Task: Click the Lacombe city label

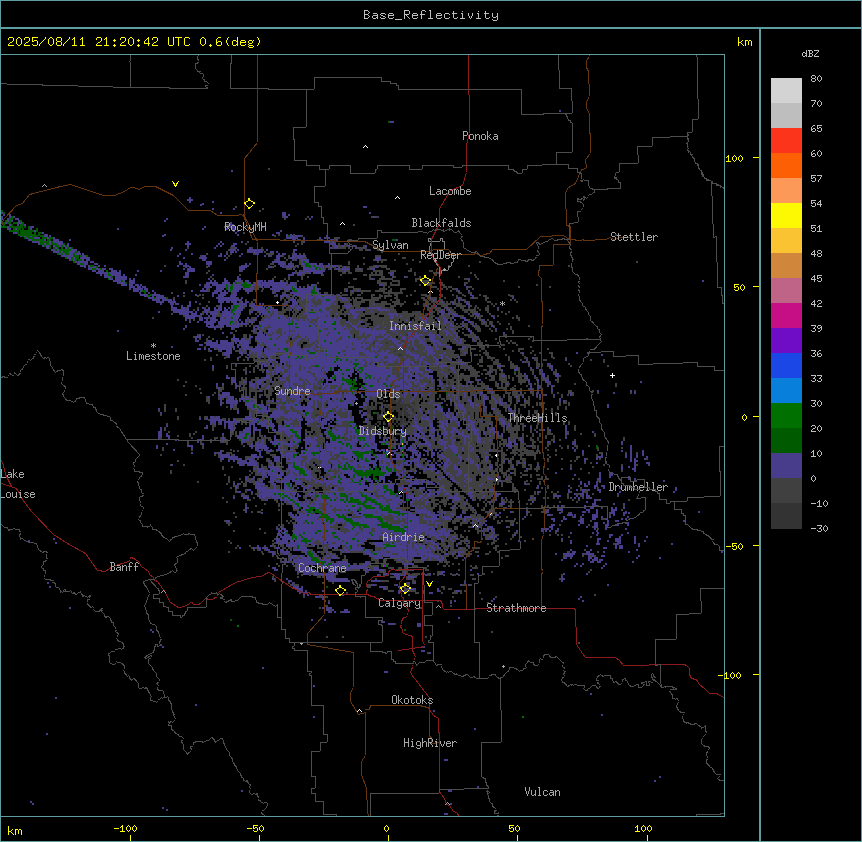Action: (x=450, y=191)
